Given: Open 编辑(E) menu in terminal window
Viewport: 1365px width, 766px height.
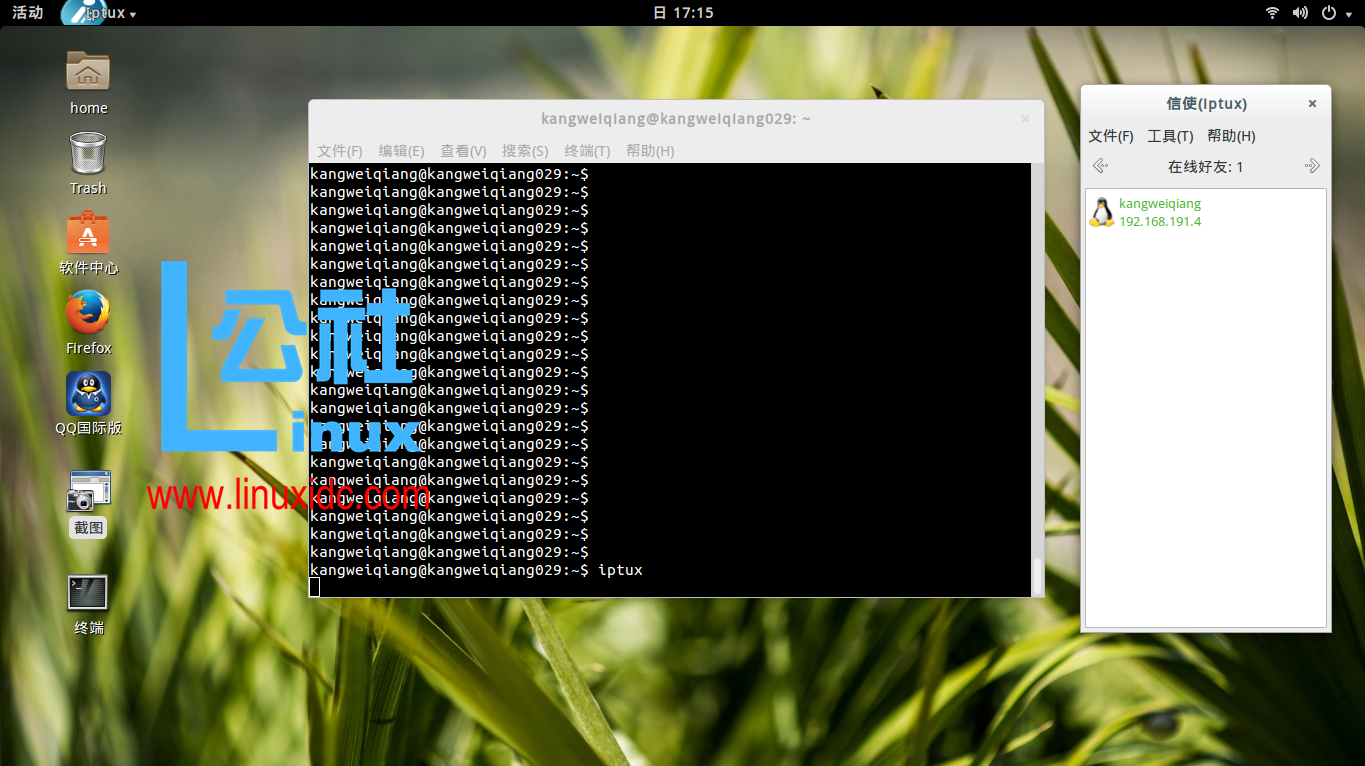Looking at the screenshot, I should point(401,151).
